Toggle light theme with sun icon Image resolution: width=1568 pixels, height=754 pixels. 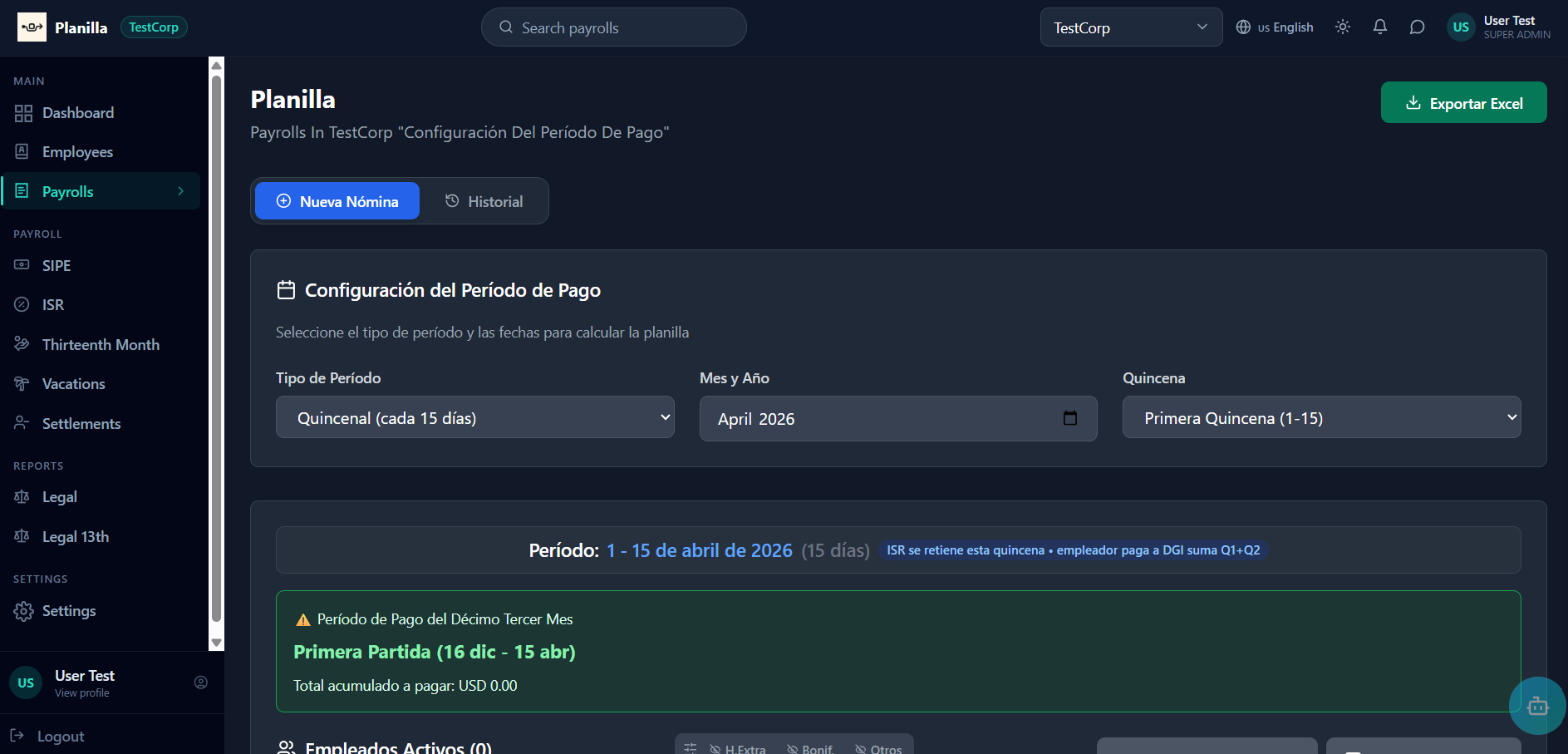click(1342, 27)
